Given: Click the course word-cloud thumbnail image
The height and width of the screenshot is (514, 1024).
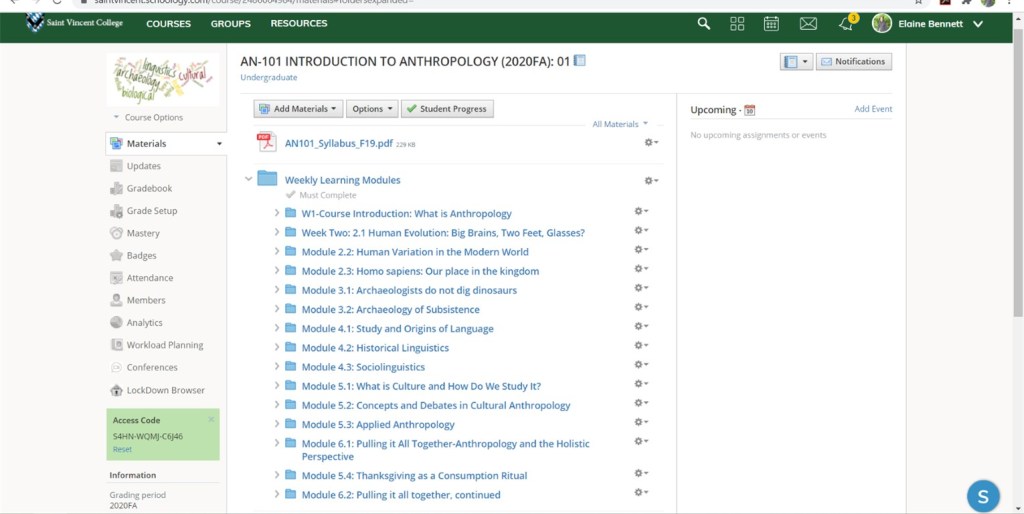Looking at the screenshot, I should 163,80.
